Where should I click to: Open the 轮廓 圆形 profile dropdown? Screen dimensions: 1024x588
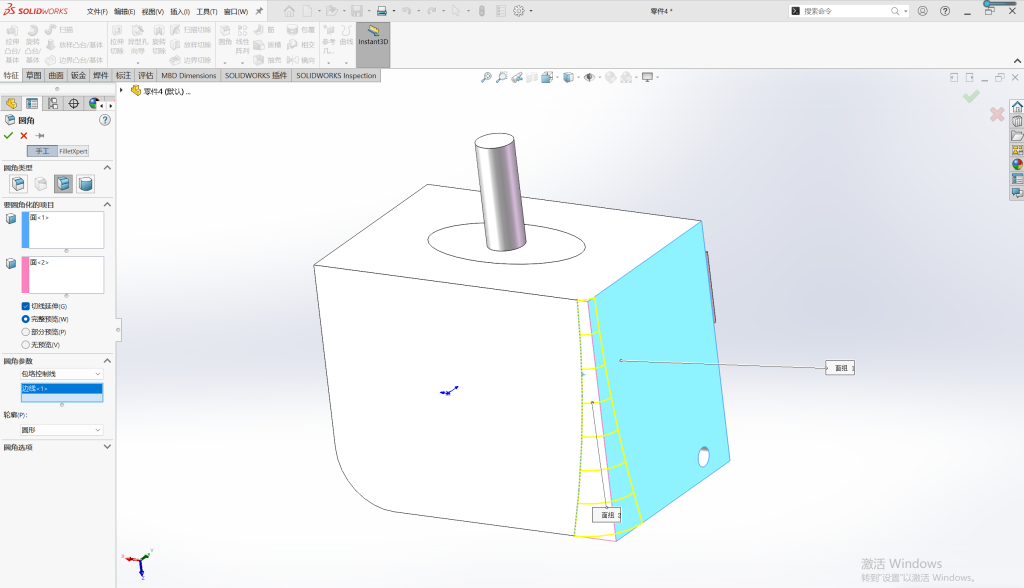[x=61, y=430]
